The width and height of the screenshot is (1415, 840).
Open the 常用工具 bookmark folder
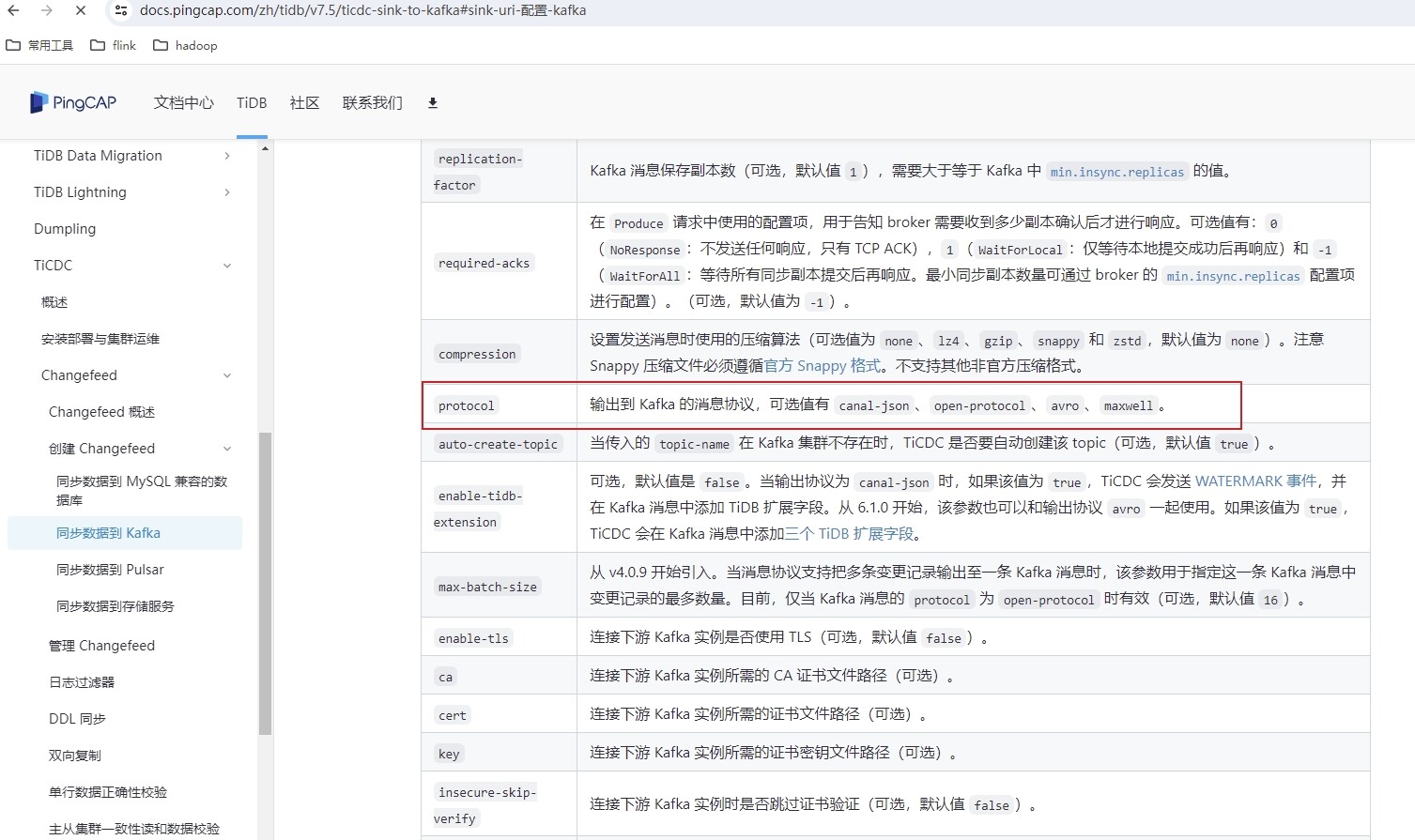pyautogui.click(x=39, y=45)
